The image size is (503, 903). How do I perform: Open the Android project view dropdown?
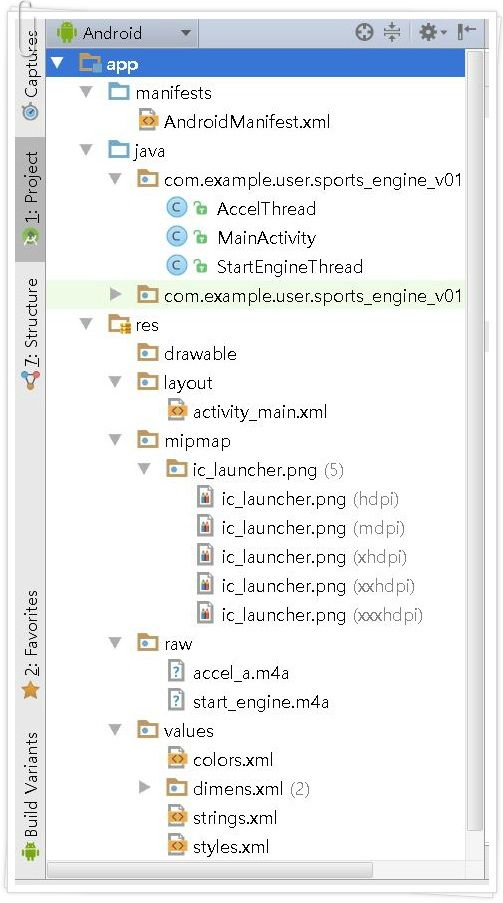124,33
